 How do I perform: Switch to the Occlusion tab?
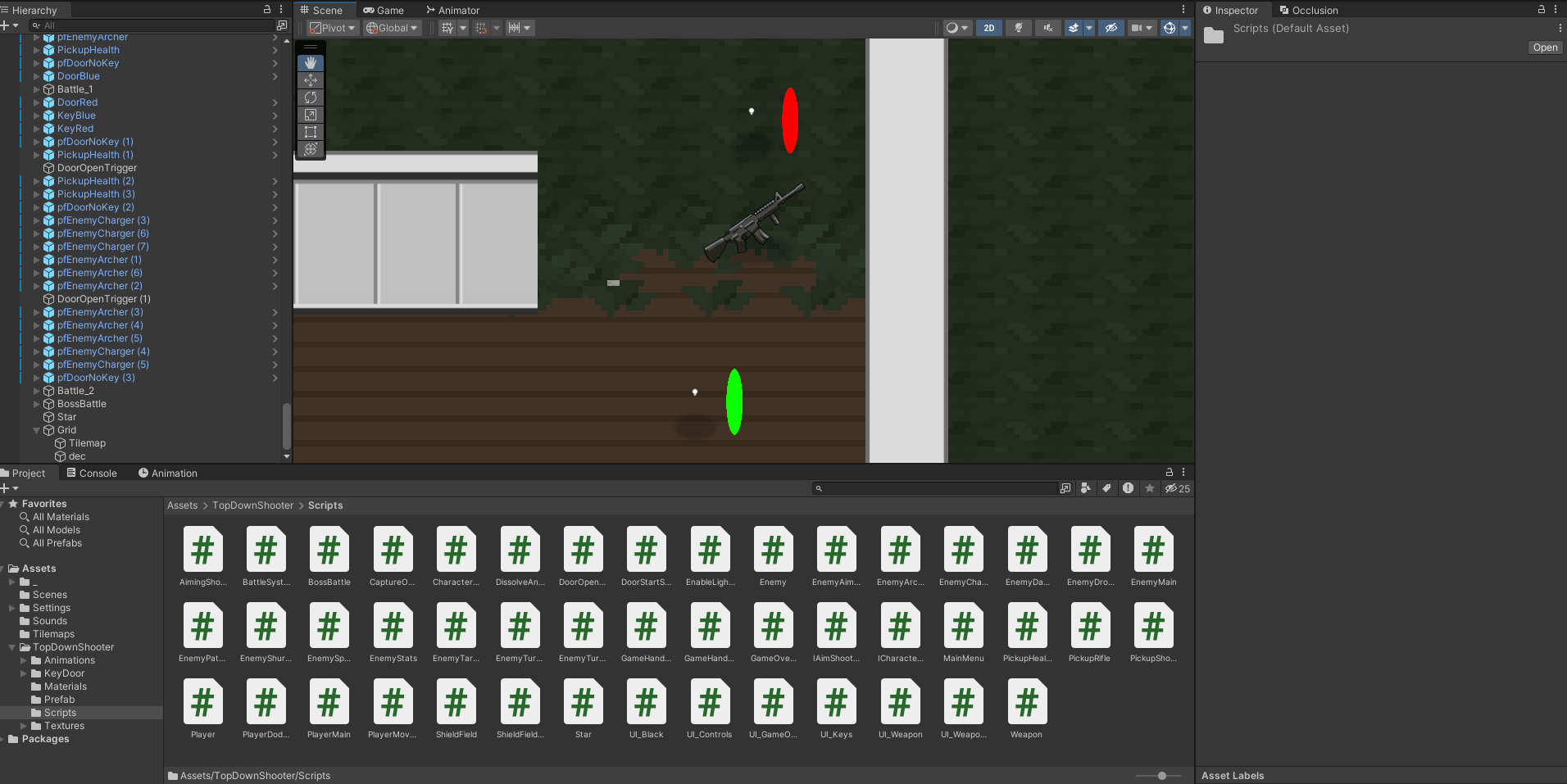click(x=1309, y=10)
